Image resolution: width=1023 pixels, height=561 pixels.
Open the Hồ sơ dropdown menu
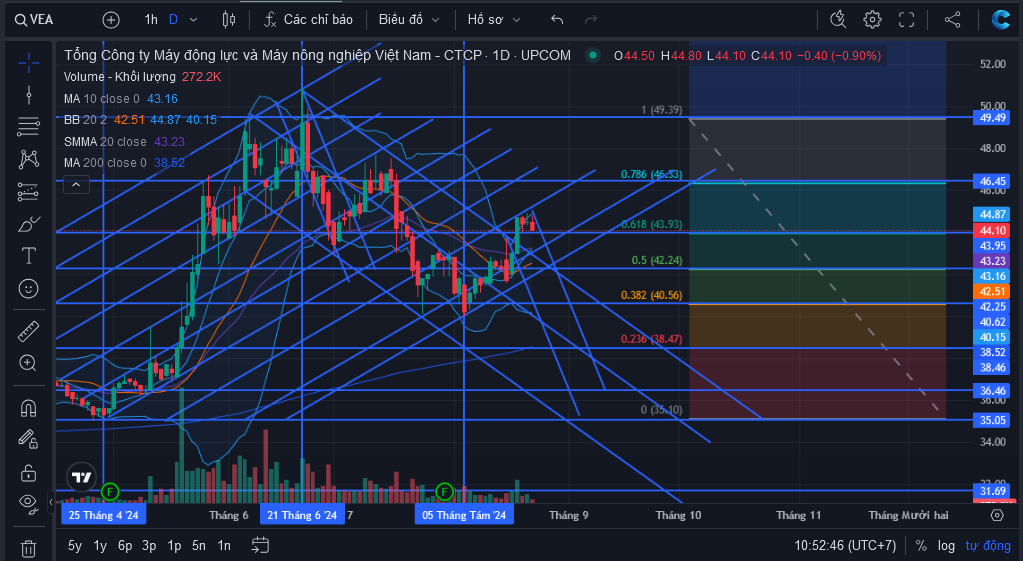[x=494, y=20]
